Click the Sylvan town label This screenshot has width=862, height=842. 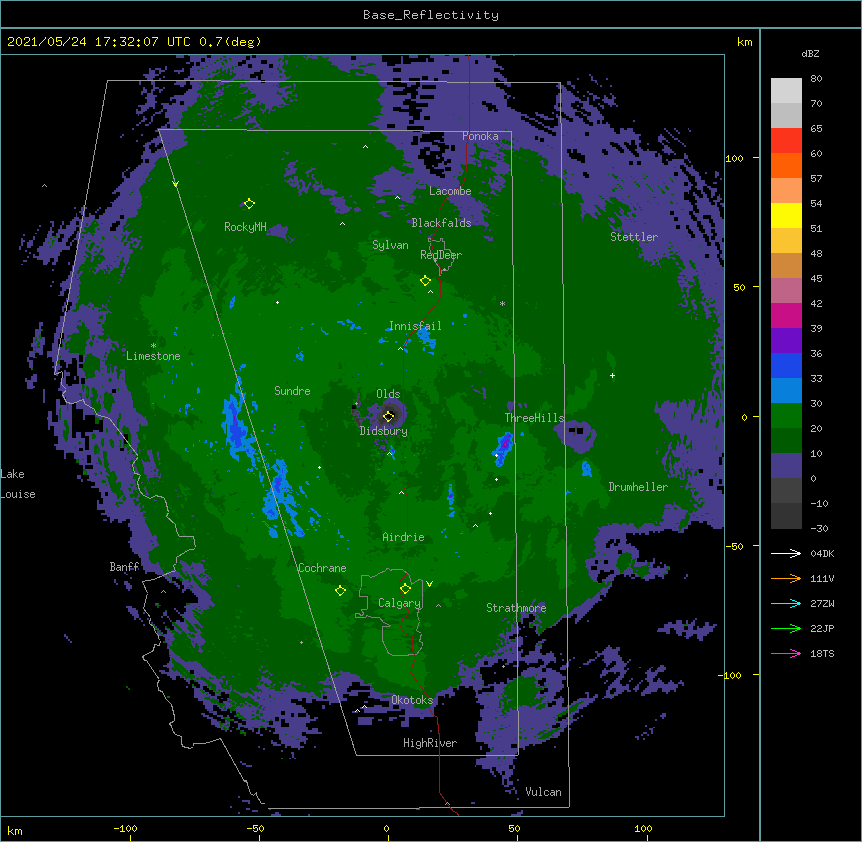click(390, 245)
